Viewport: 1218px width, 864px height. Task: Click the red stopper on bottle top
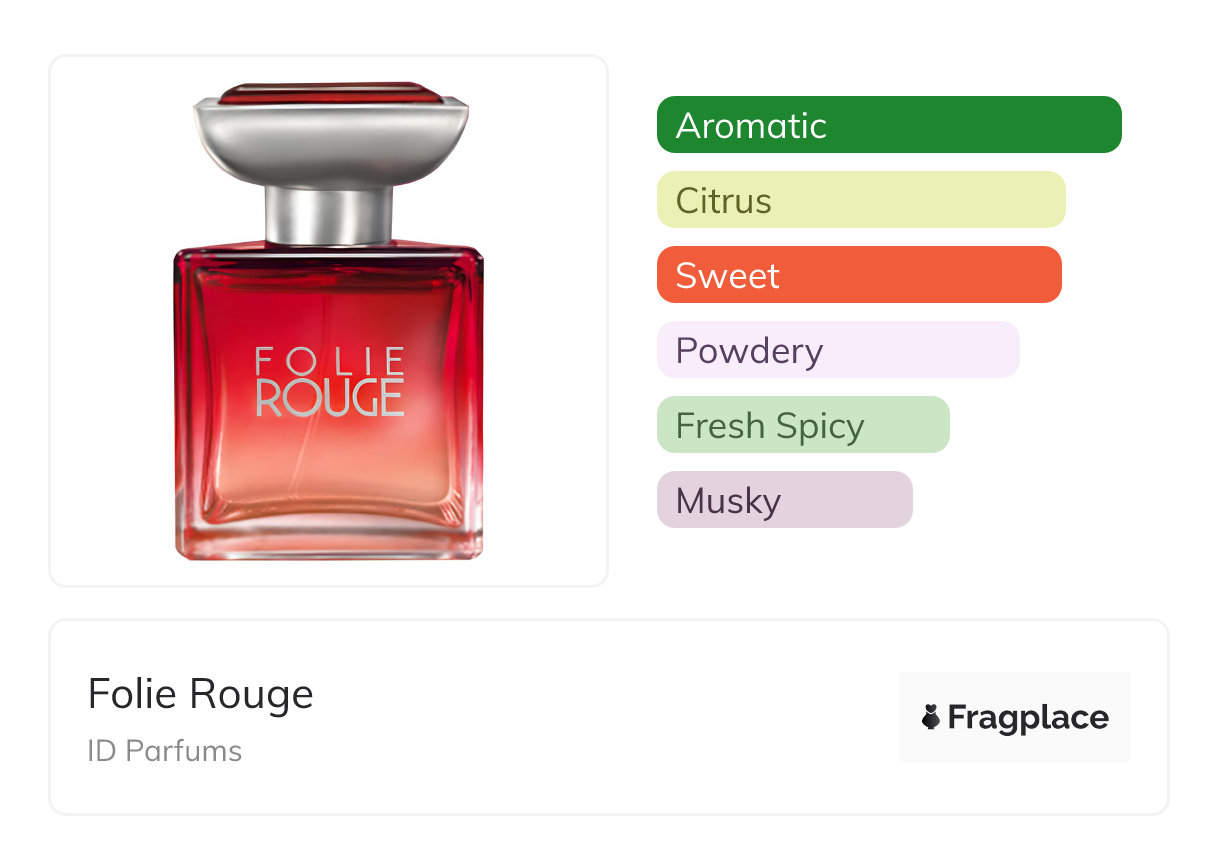(331, 92)
